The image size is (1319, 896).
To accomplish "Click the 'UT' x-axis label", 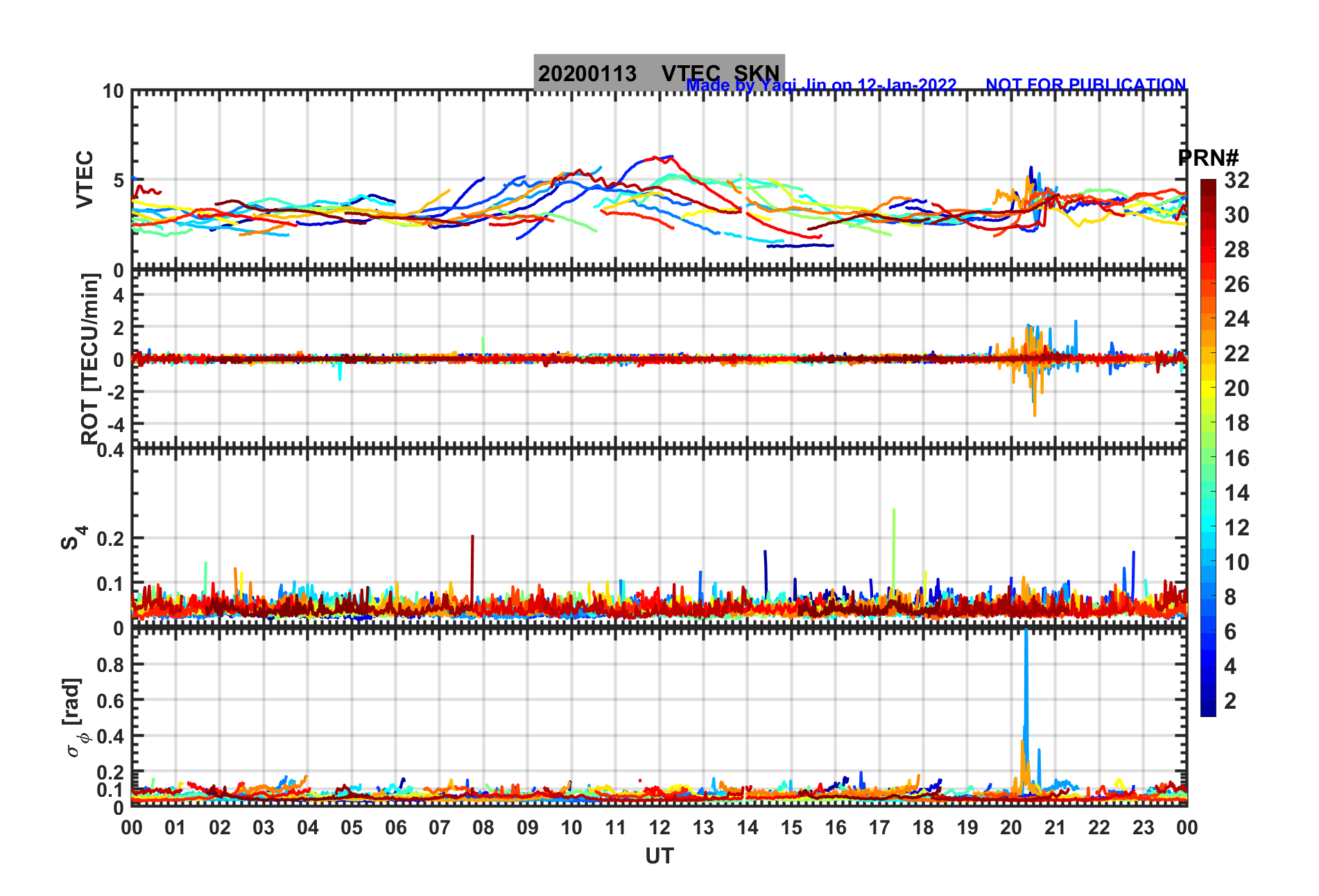I will (x=659, y=856).
